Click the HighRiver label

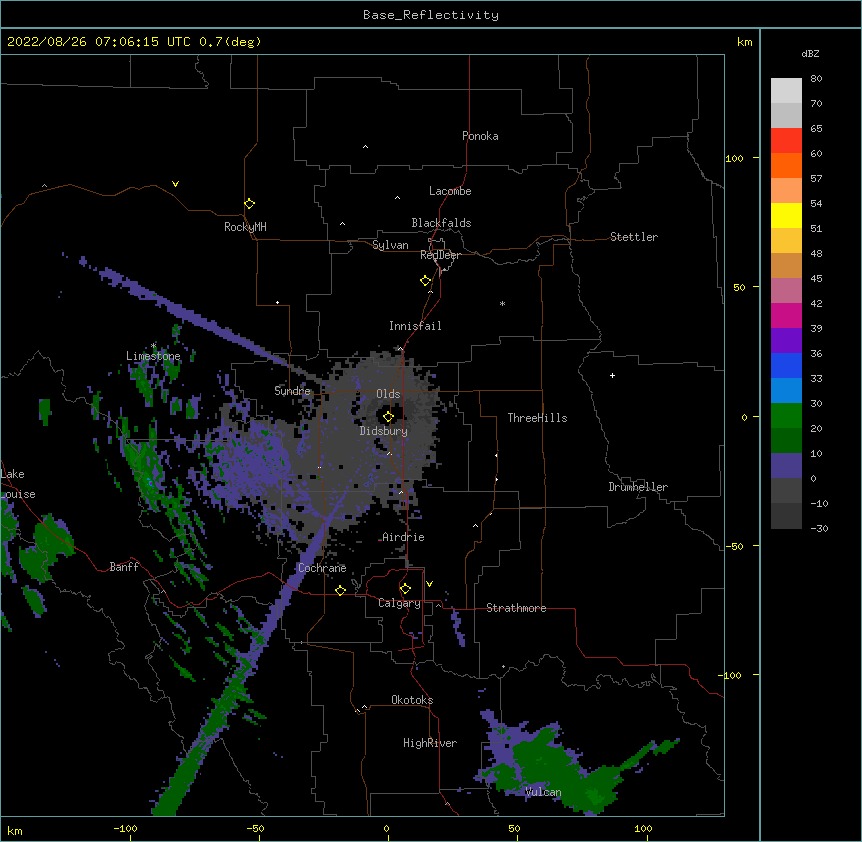click(430, 743)
